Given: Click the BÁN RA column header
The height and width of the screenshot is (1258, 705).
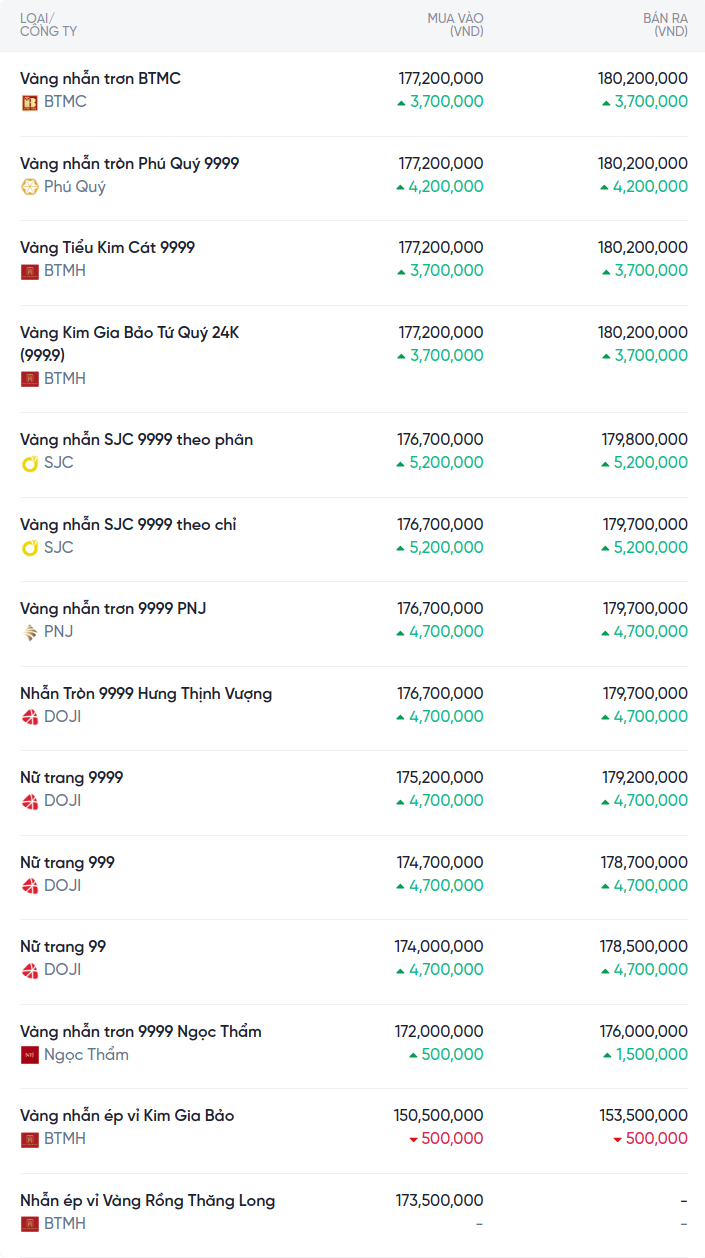Looking at the screenshot, I should tap(665, 25).
